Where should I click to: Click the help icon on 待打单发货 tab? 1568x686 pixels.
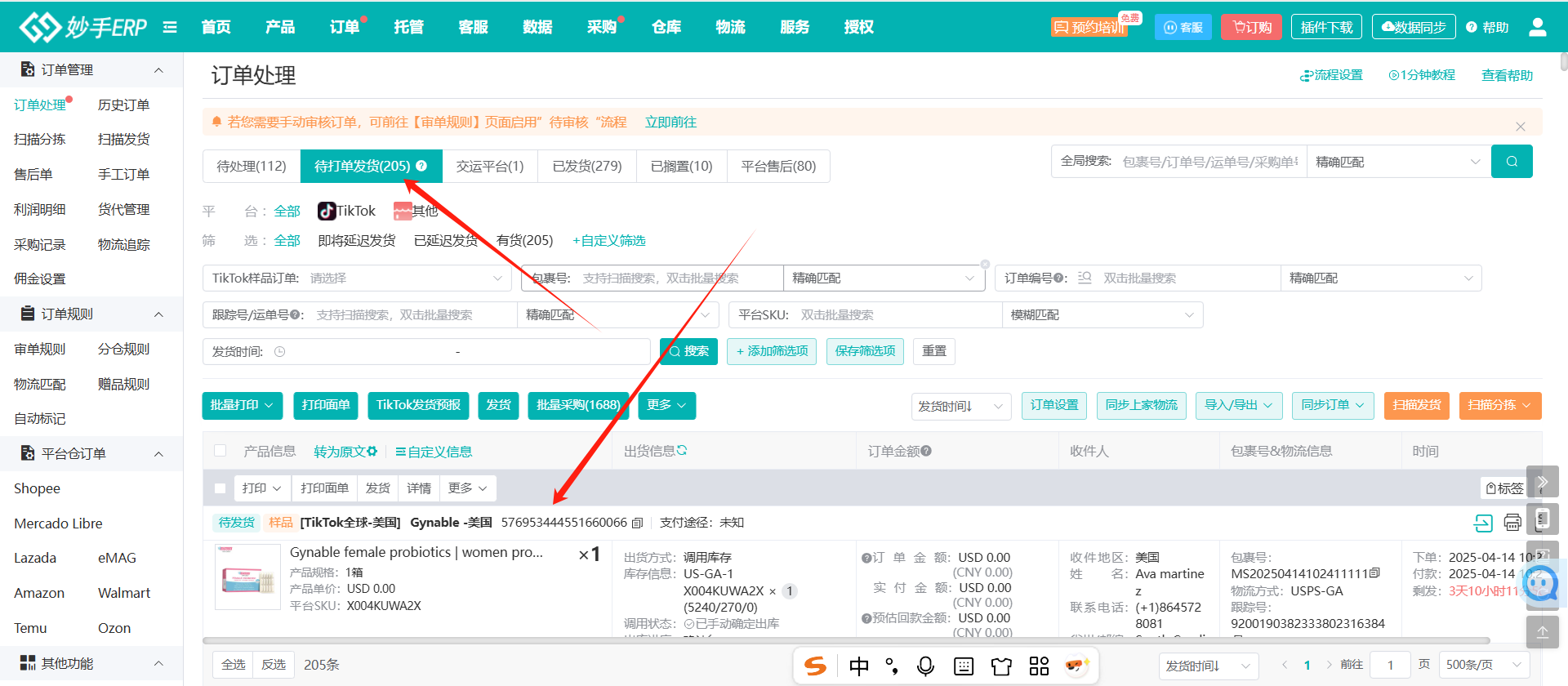click(421, 166)
